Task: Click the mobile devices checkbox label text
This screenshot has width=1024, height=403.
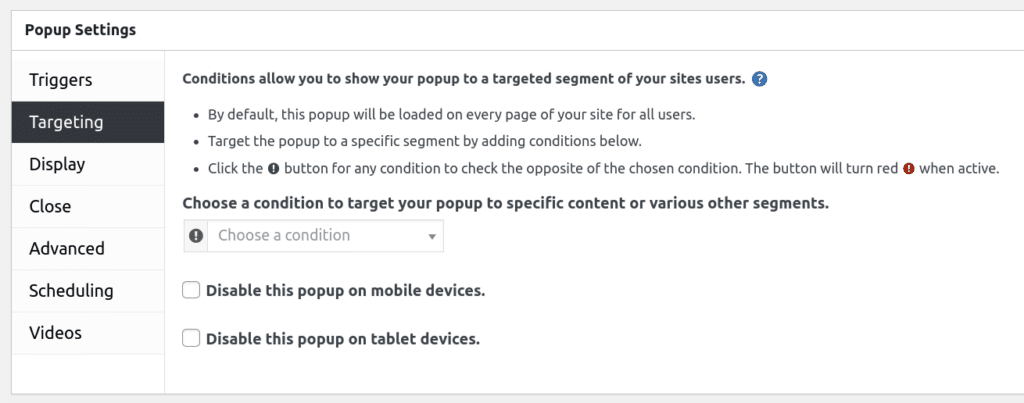Action: (x=345, y=291)
